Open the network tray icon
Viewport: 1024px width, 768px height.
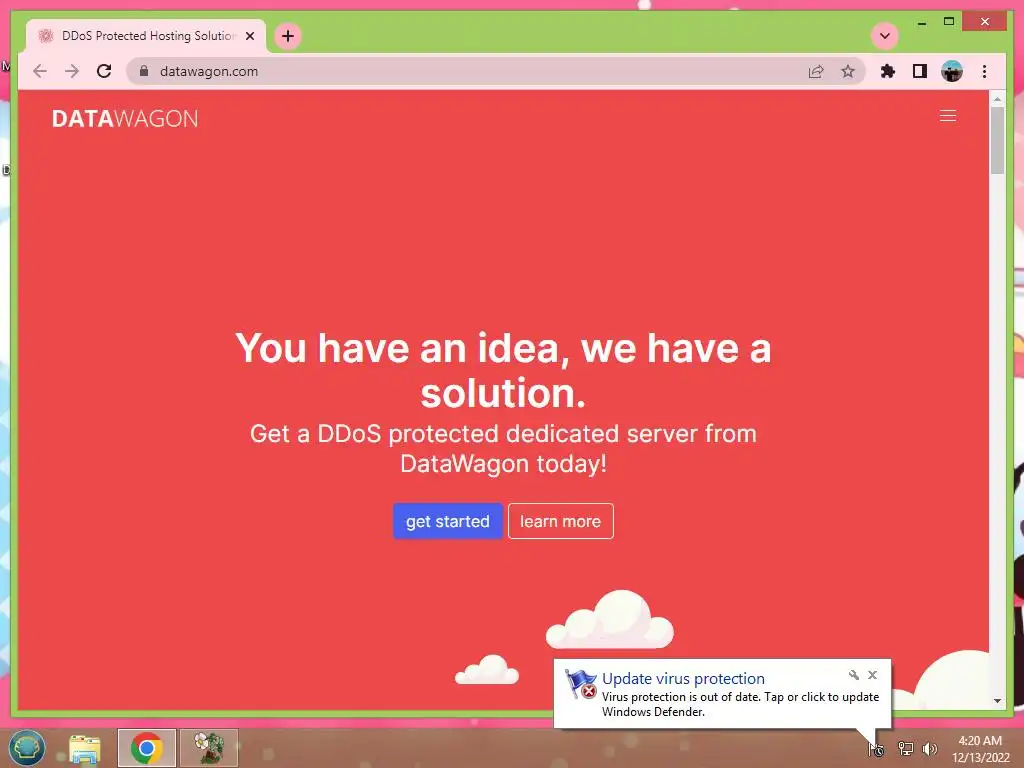(905, 749)
